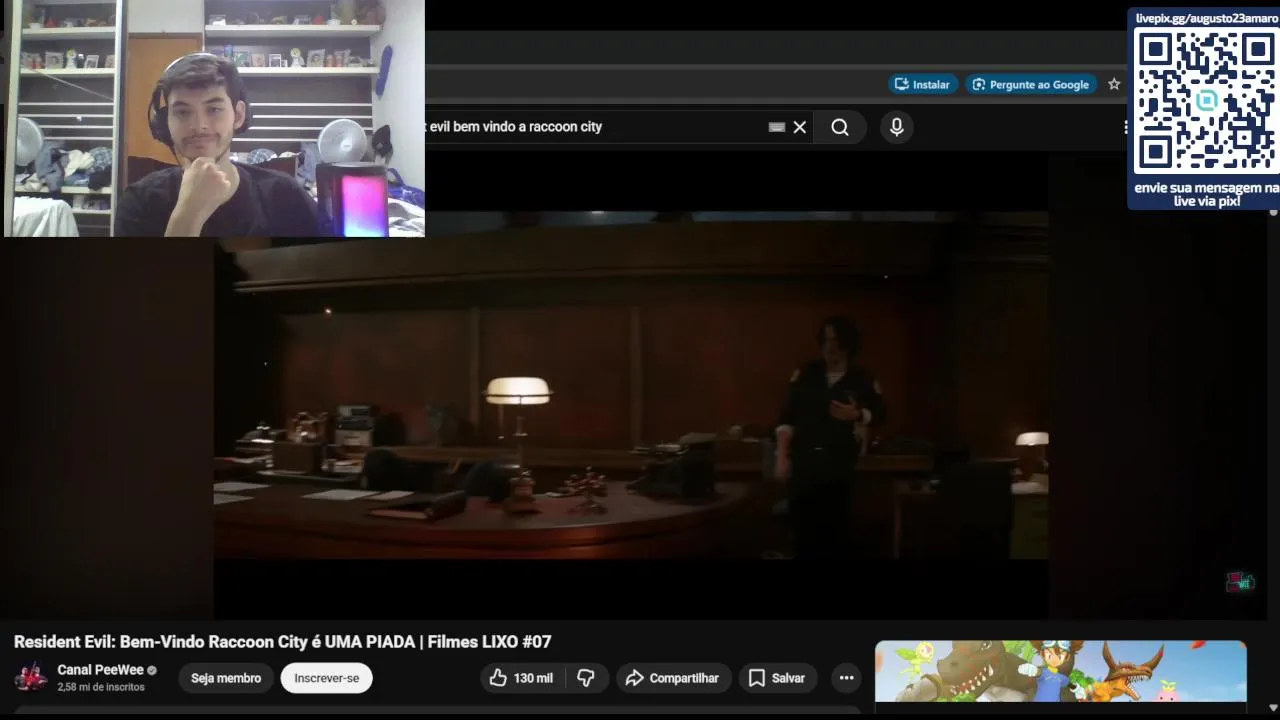The height and width of the screenshot is (720, 1280).
Task: Open the on-screen keyboard icon in search
Action: click(777, 127)
